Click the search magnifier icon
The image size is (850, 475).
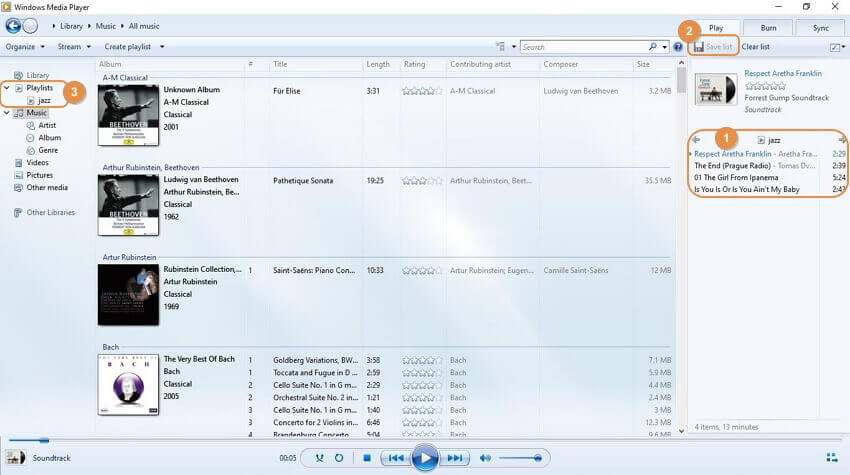pyautogui.click(x=653, y=47)
